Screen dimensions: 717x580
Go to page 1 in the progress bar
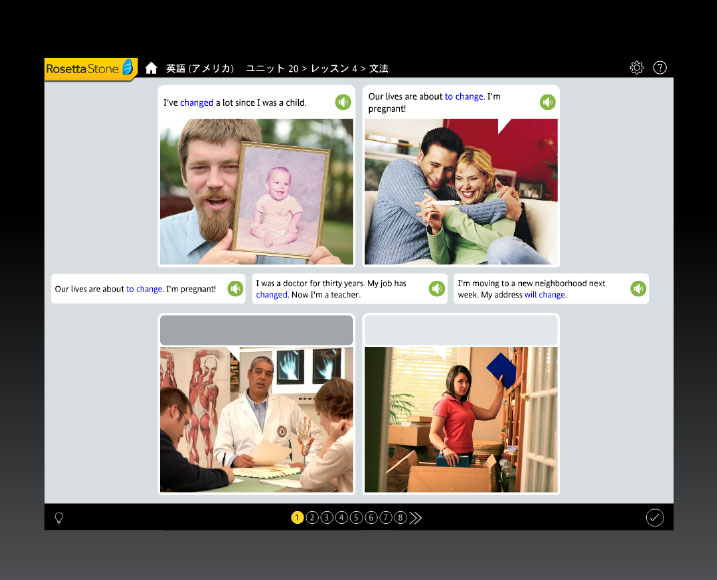coord(297,518)
